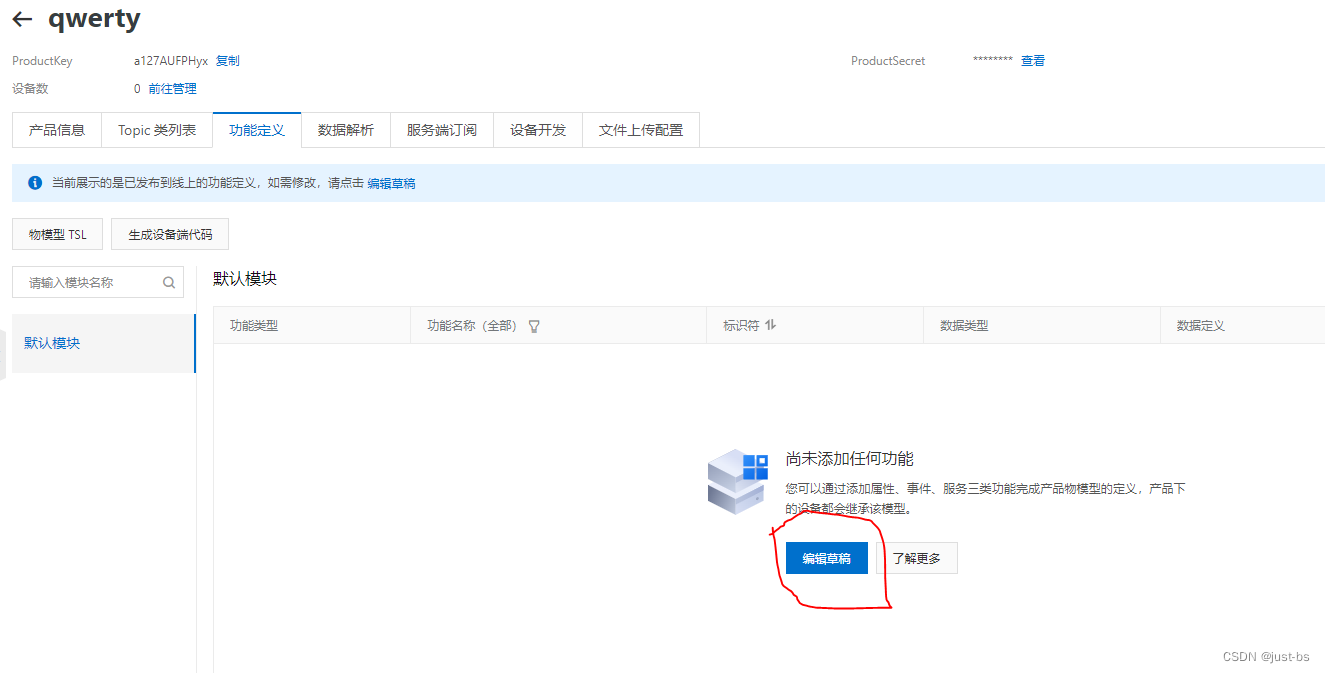Viewport: 1325px width, 673px height.
Task: Open the filter icon beside 功能名称（全部）
Action: click(x=534, y=326)
